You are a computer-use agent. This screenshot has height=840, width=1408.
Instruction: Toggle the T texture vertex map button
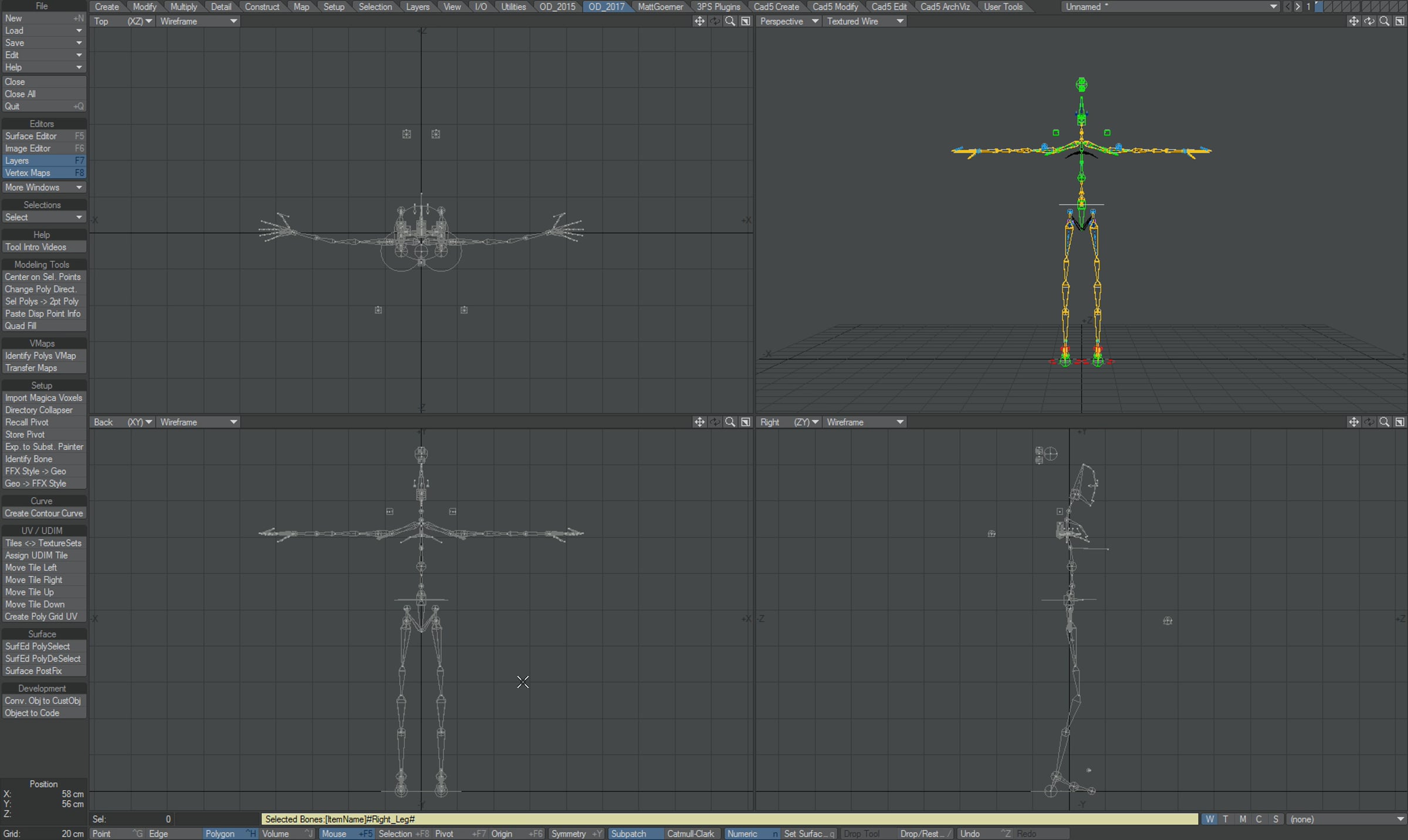[x=1226, y=819]
